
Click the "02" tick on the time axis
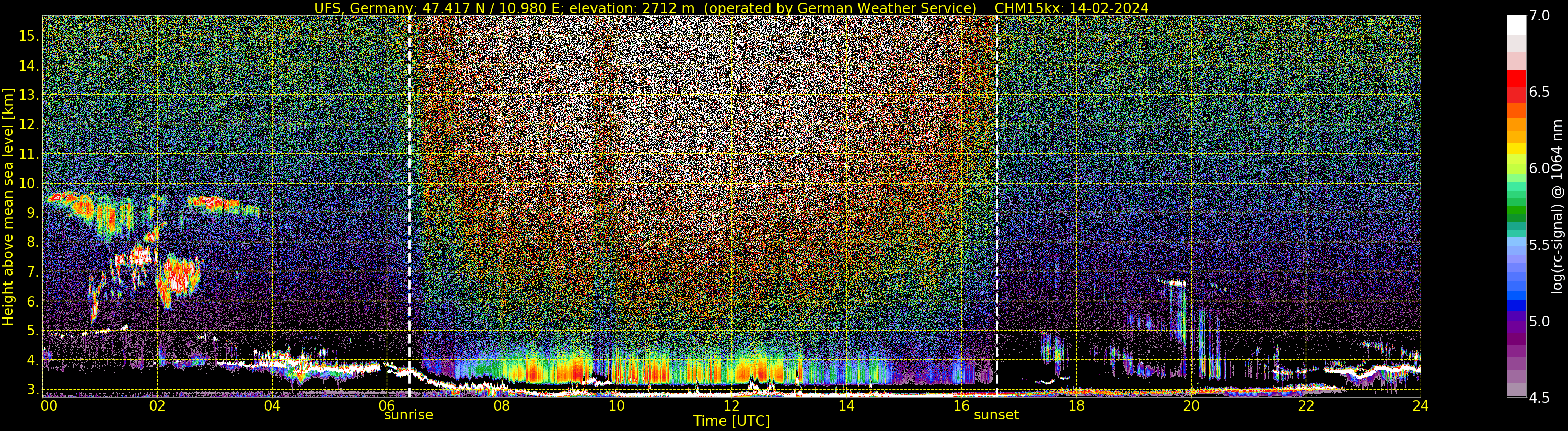coord(158,405)
